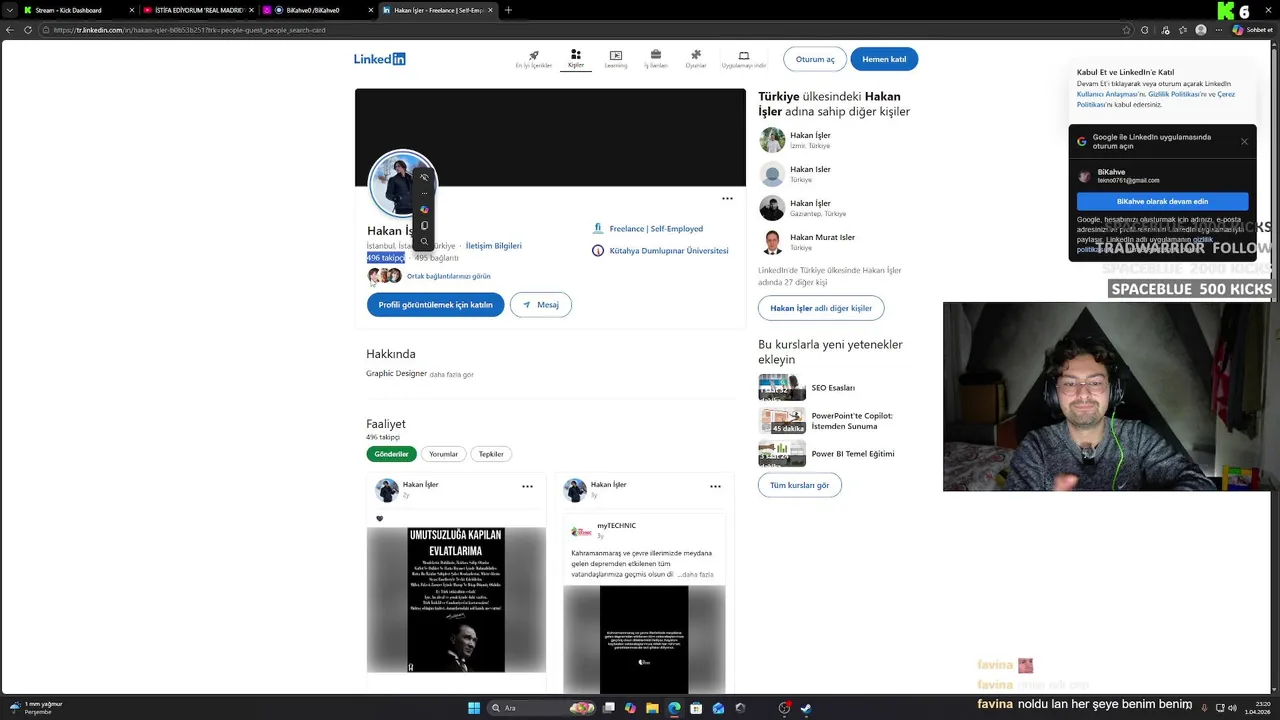Open Power BI Temel Eğitimi course
The image size is (1280, 720).
(x=853, y=454)
